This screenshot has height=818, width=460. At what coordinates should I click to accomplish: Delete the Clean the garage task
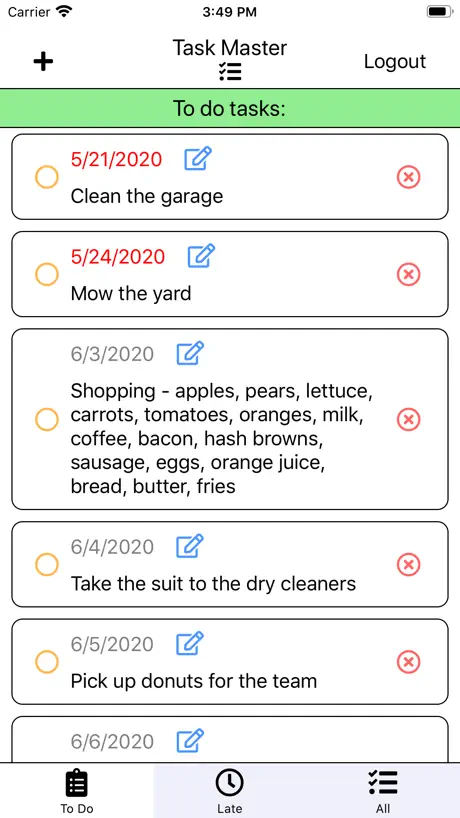408,177
